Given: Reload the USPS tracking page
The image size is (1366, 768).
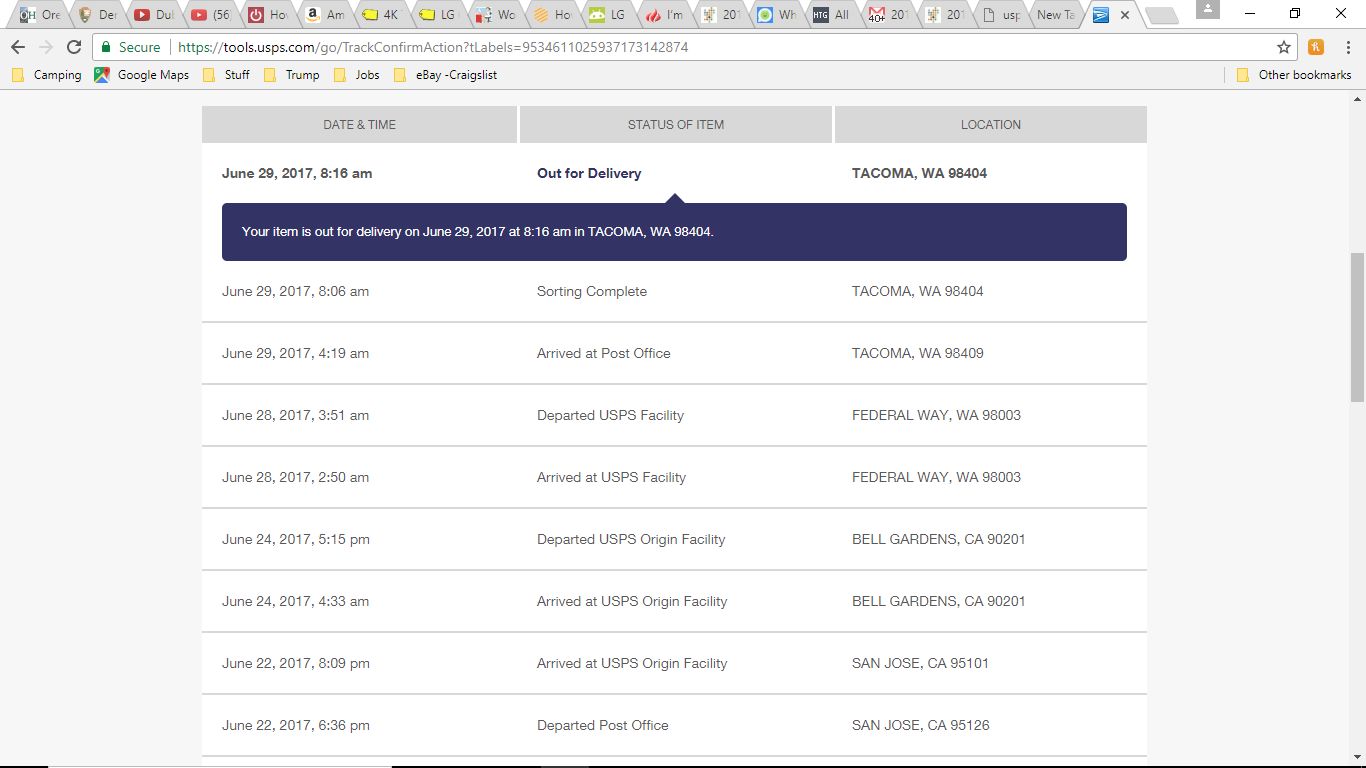Looking at the screenshot, I should 74,47.
